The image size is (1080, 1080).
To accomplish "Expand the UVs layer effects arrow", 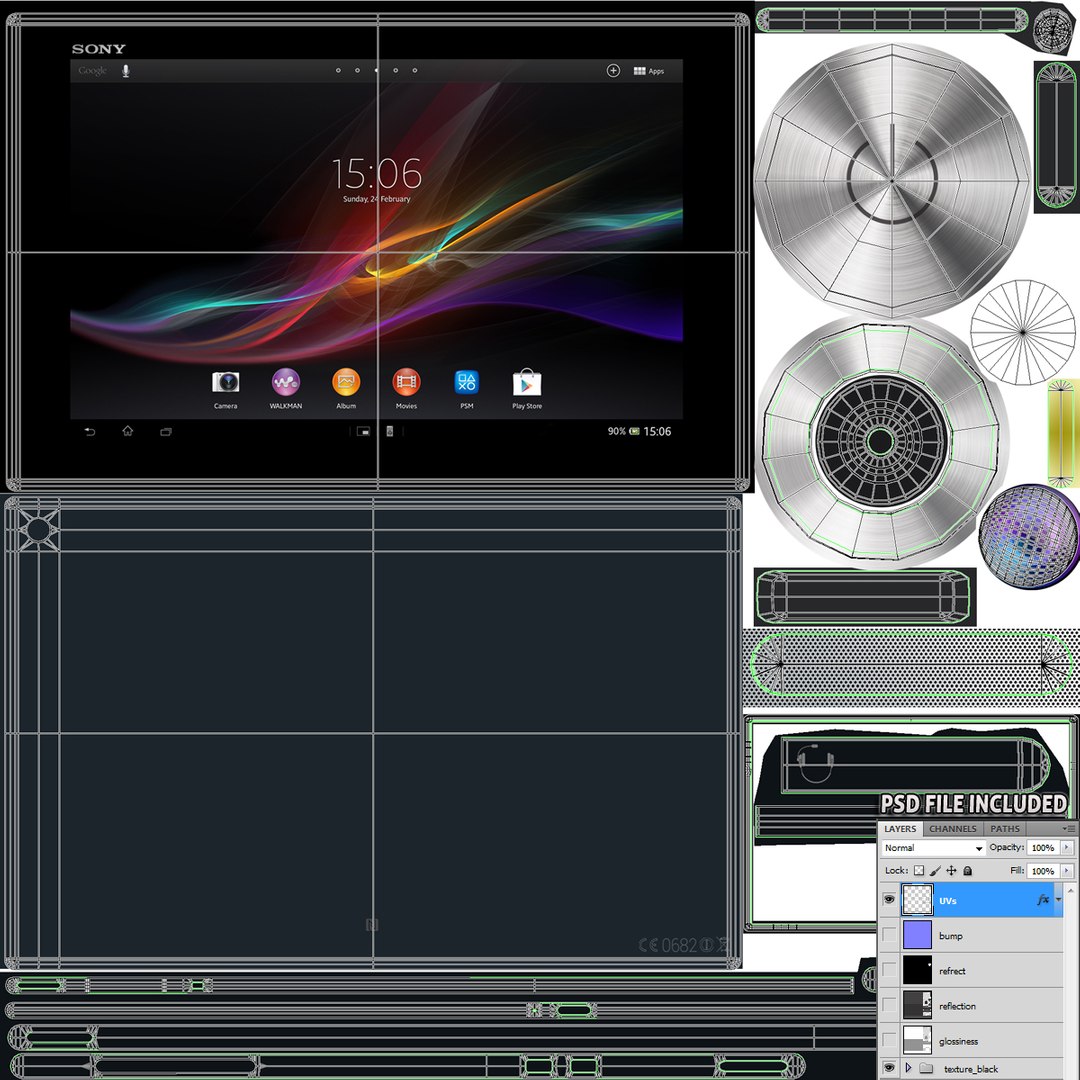I will (x=1059, y=900).
